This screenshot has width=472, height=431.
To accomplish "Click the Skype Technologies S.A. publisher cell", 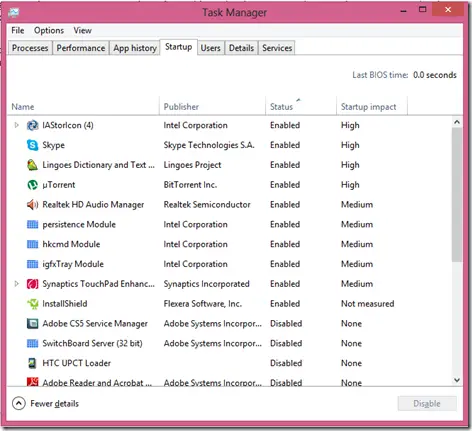I will click(x=209, y=145).
